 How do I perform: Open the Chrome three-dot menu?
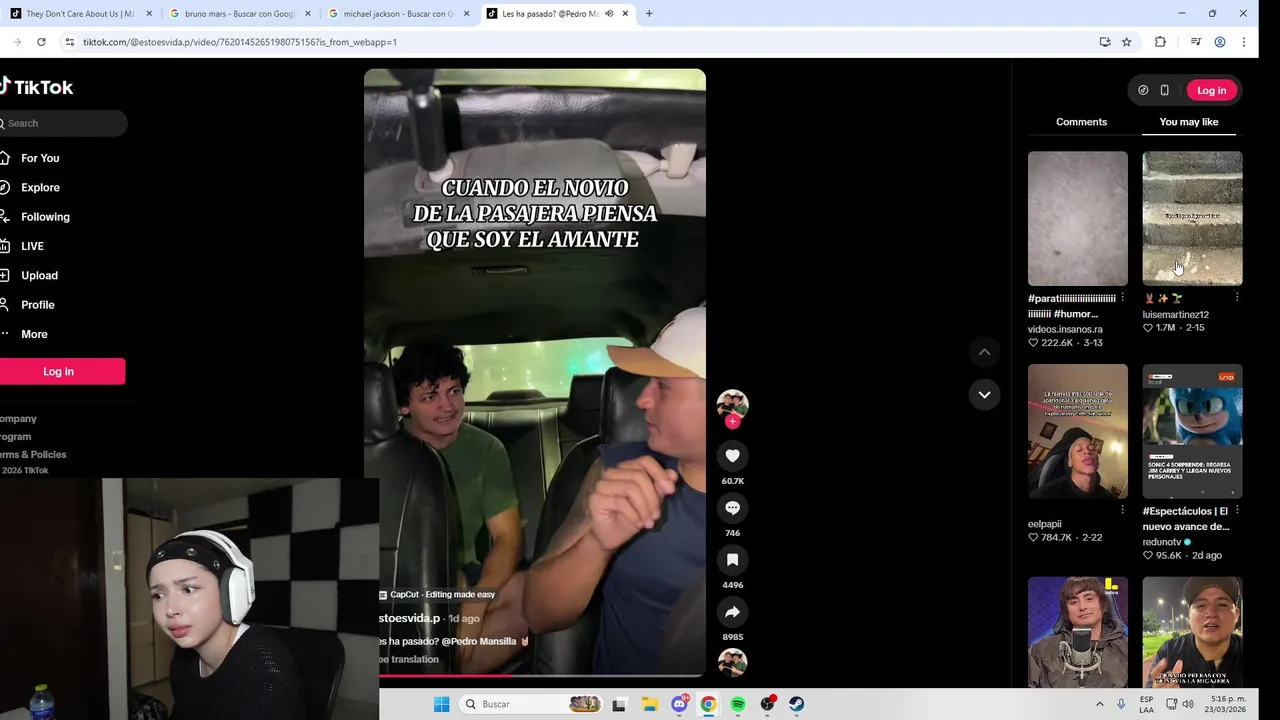pos(1244,42)
